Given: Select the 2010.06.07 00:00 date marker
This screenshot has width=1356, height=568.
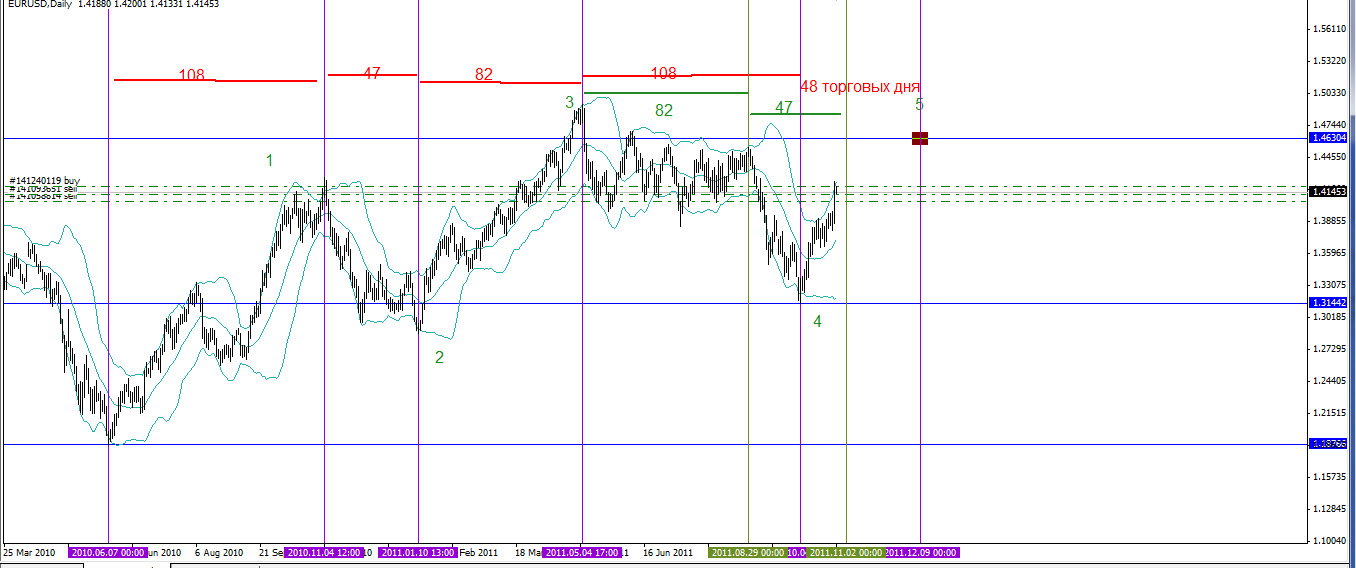Looking at the screenshot, I should coord(108,552).
